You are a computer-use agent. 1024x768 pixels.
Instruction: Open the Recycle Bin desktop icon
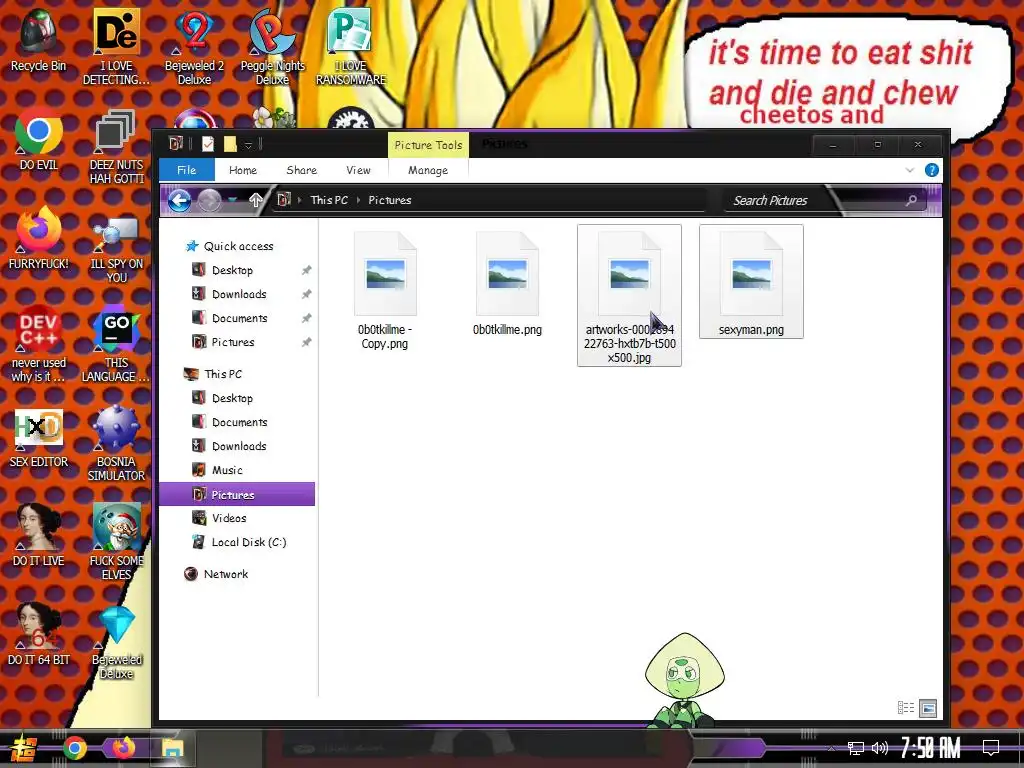(39, 40)
